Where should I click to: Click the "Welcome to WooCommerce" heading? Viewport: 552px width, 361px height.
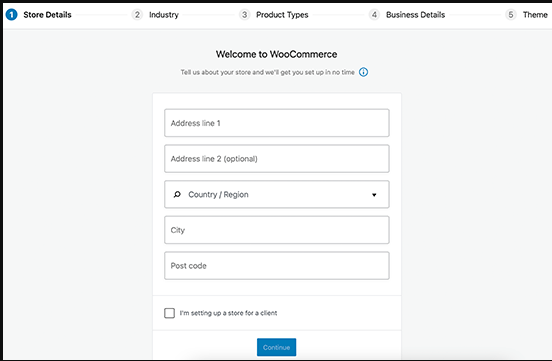[x=276, y=54]
